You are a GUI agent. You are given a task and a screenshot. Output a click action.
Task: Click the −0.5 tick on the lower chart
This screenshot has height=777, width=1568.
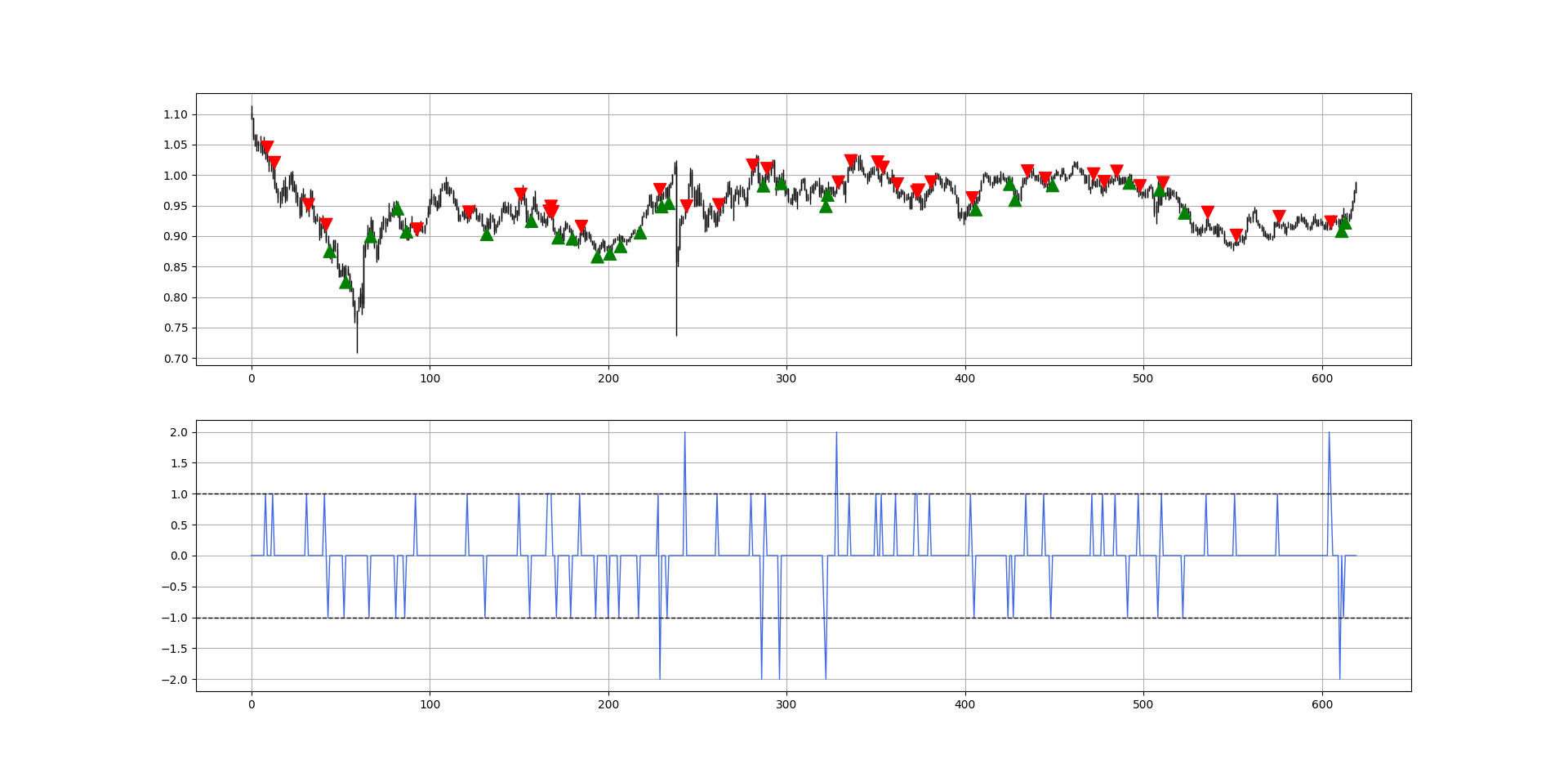(173, 587)
